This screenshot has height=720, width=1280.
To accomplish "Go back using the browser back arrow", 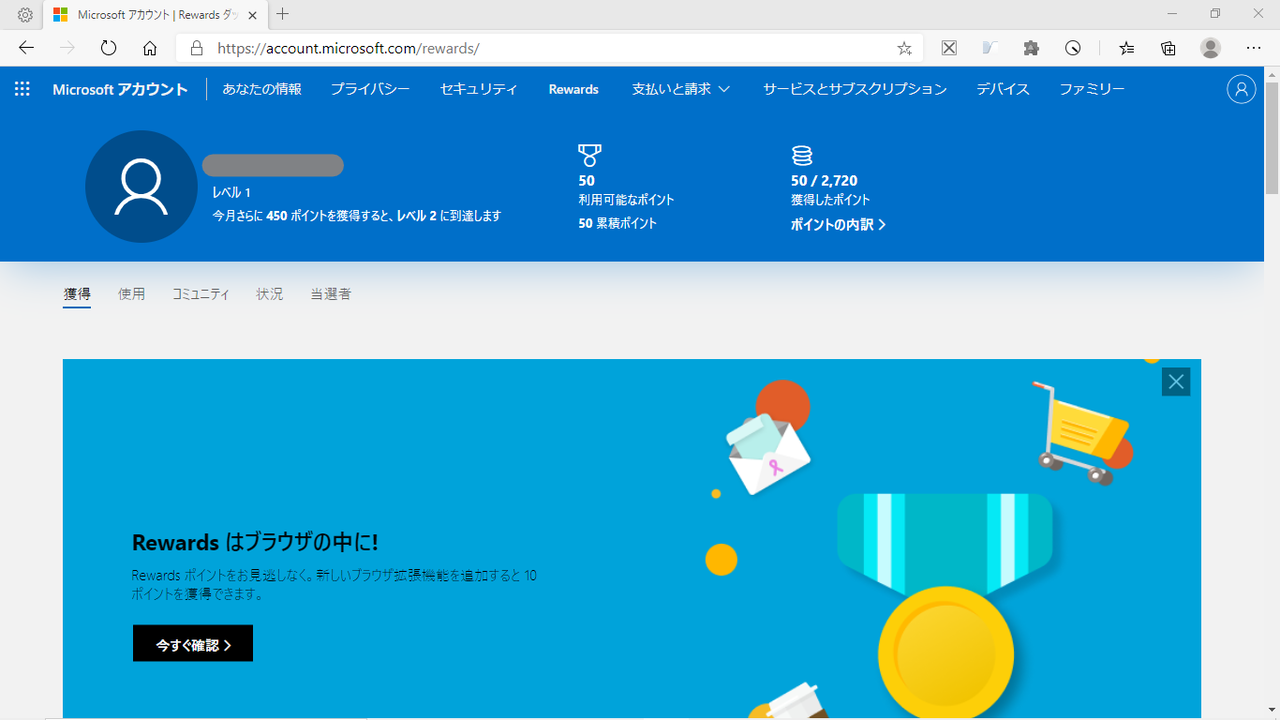I will [26, 48].
